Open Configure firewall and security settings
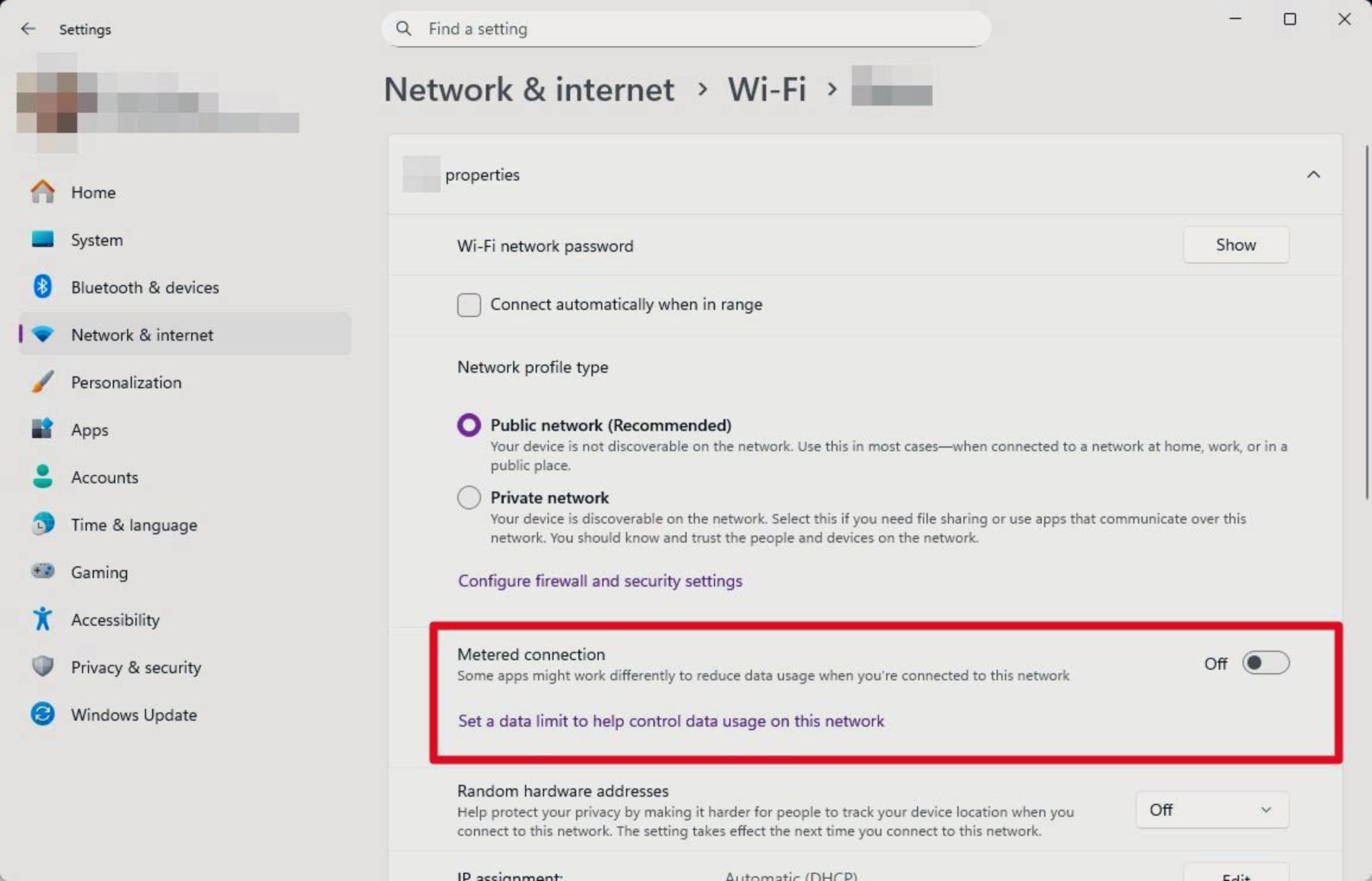 click(x=600, y=581)
